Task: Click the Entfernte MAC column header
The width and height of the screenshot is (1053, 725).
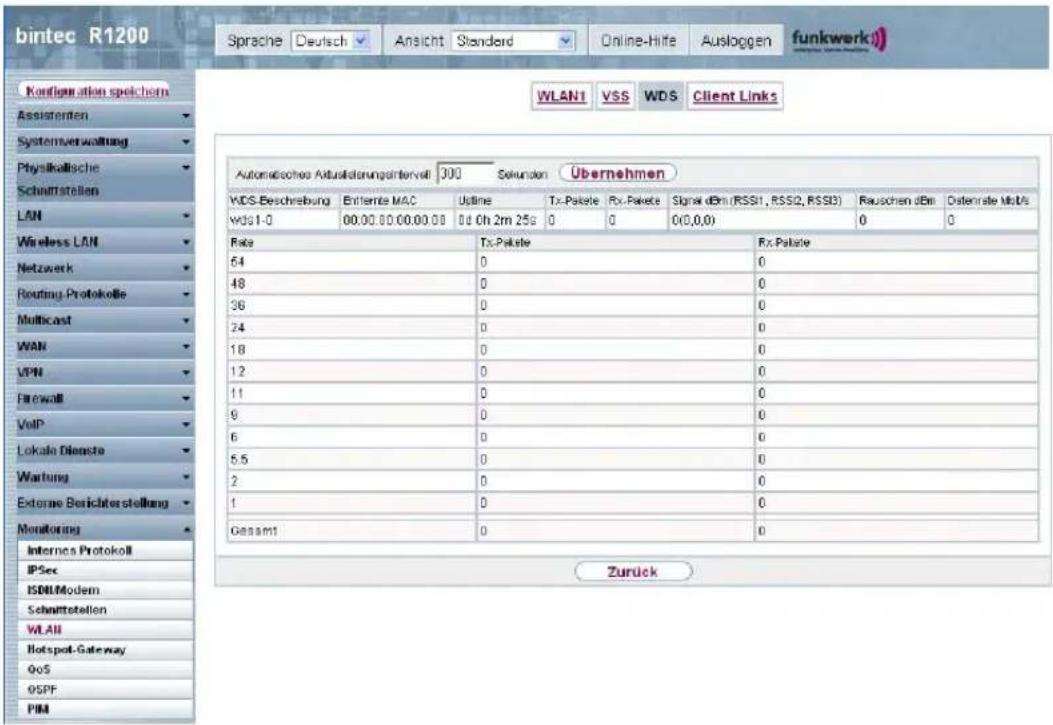Action: (x=379, y=201)
